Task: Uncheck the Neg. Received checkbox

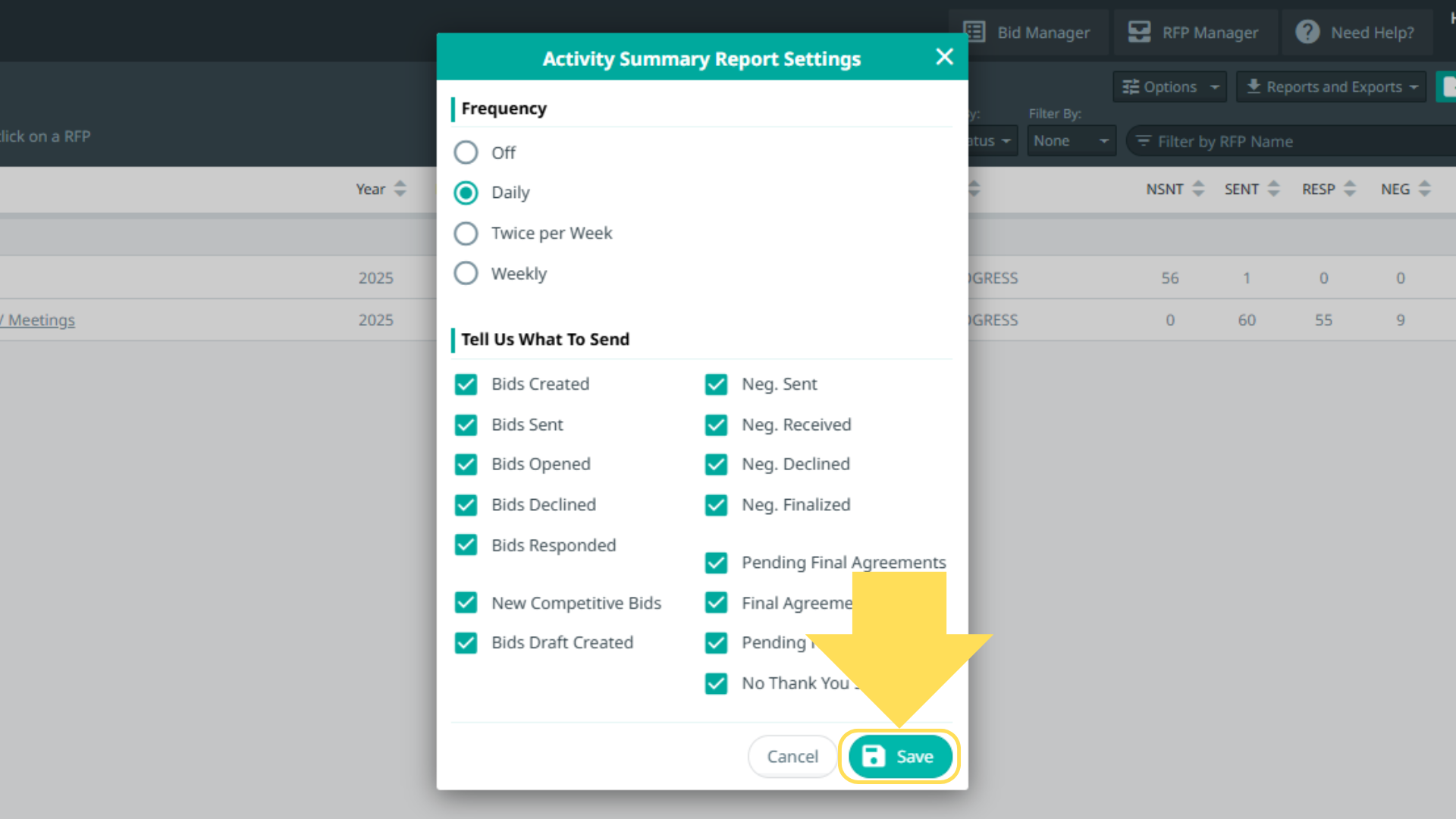Action: (716, 425)
